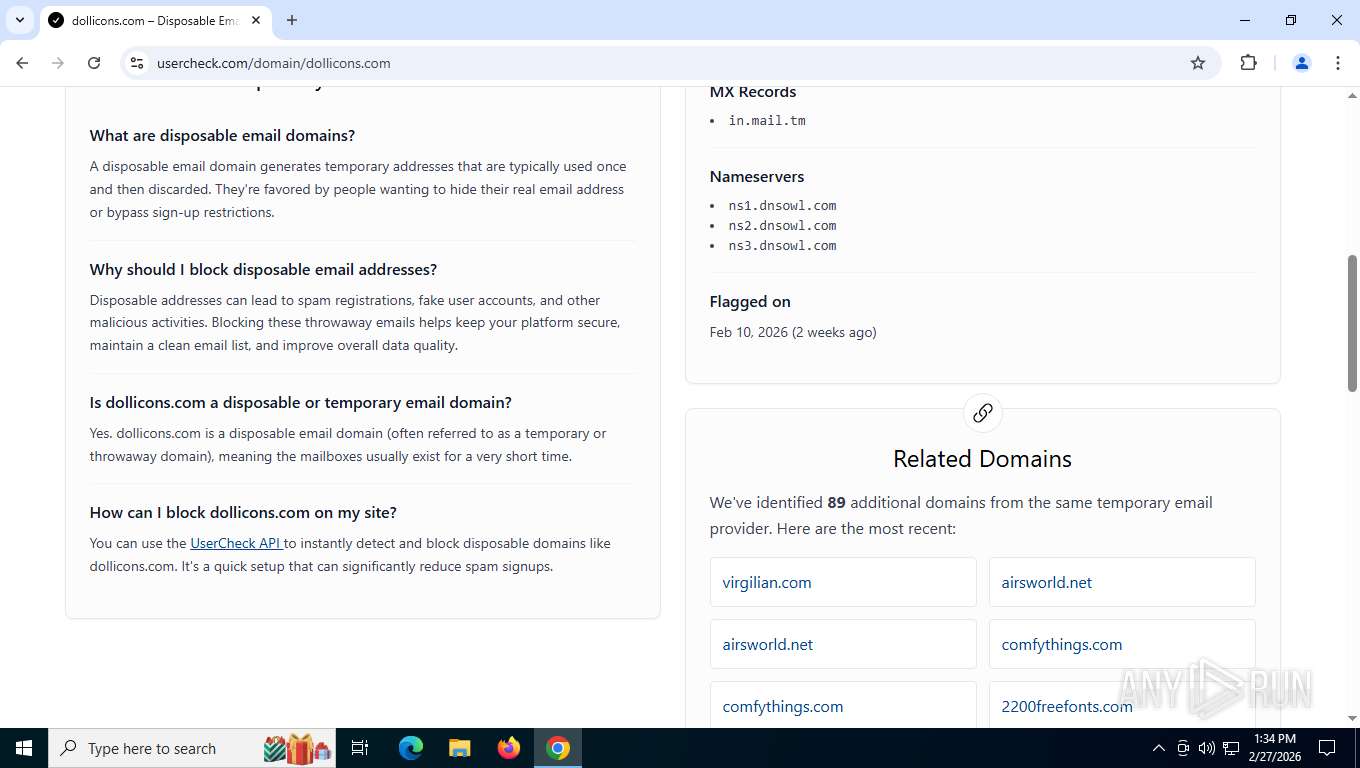The width and height of the screenshot is (1360, 768).
Task: Click the network tray icon
Action: coord(1231,748)
